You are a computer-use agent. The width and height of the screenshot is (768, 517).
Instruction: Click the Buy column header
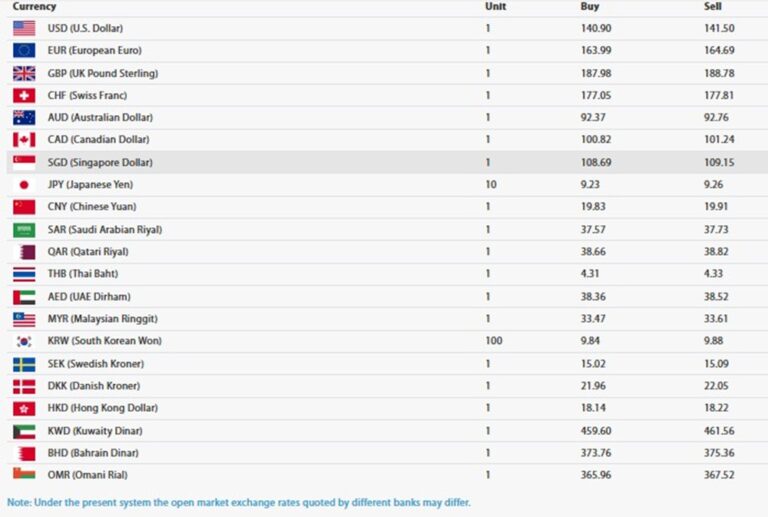point(590,7)
